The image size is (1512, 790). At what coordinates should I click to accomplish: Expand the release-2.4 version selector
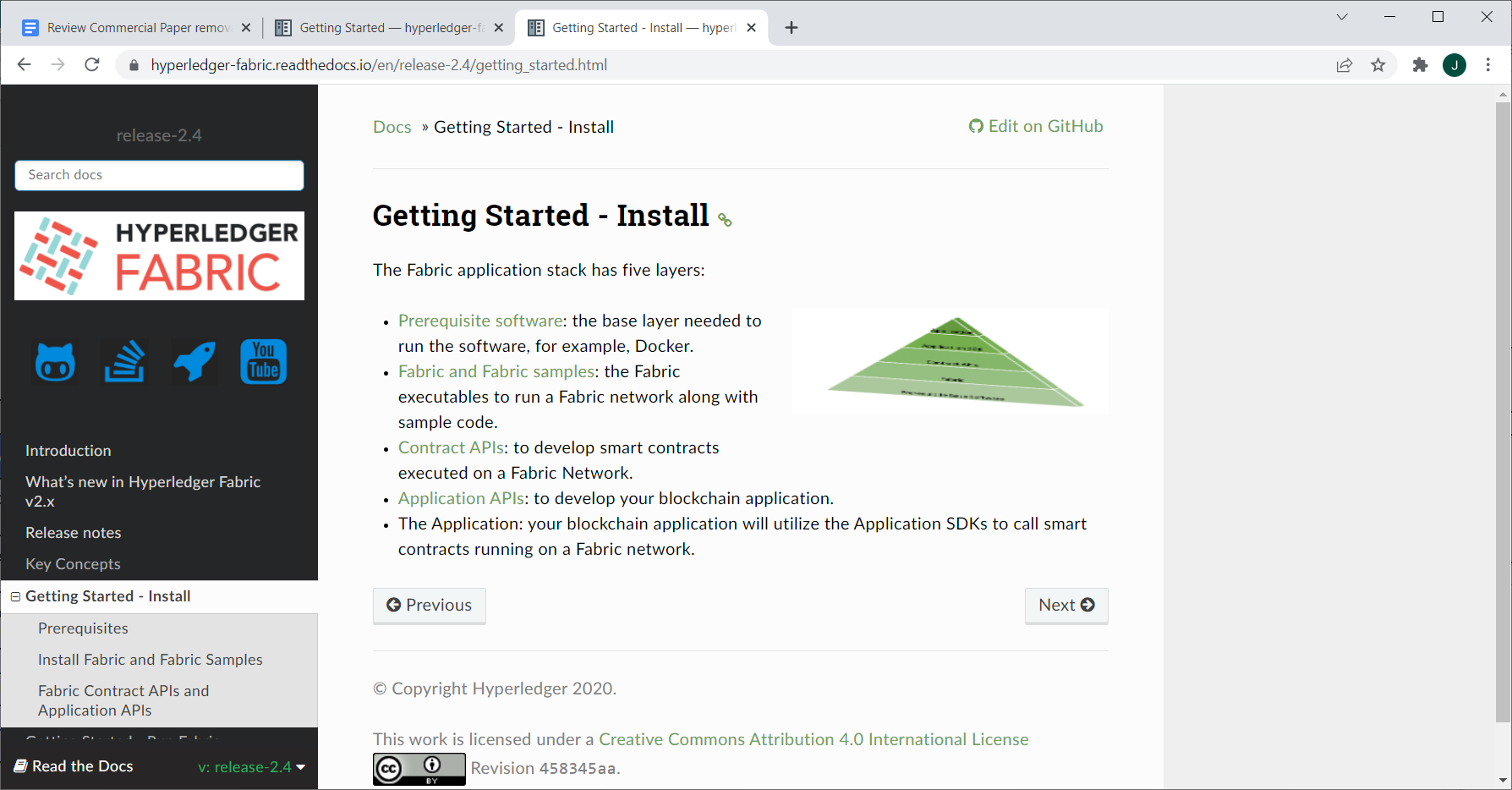tap(252, 767)
